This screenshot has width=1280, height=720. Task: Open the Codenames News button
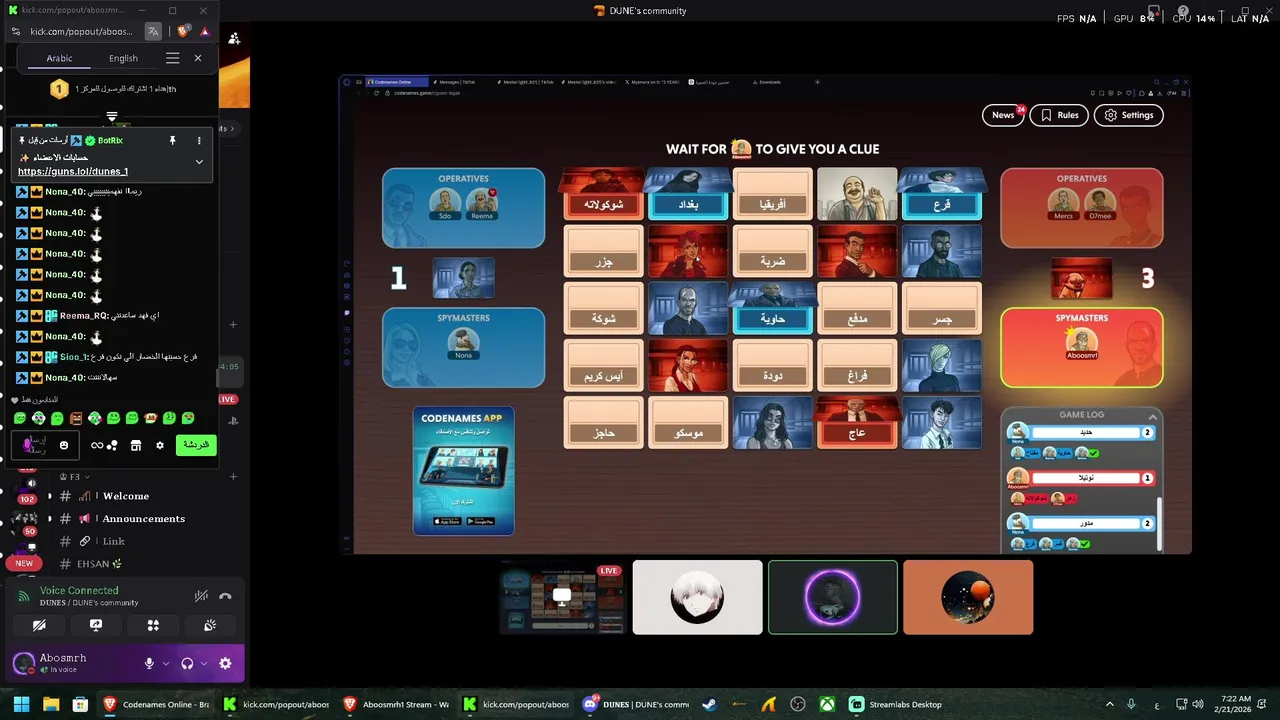coord(1003,115)
